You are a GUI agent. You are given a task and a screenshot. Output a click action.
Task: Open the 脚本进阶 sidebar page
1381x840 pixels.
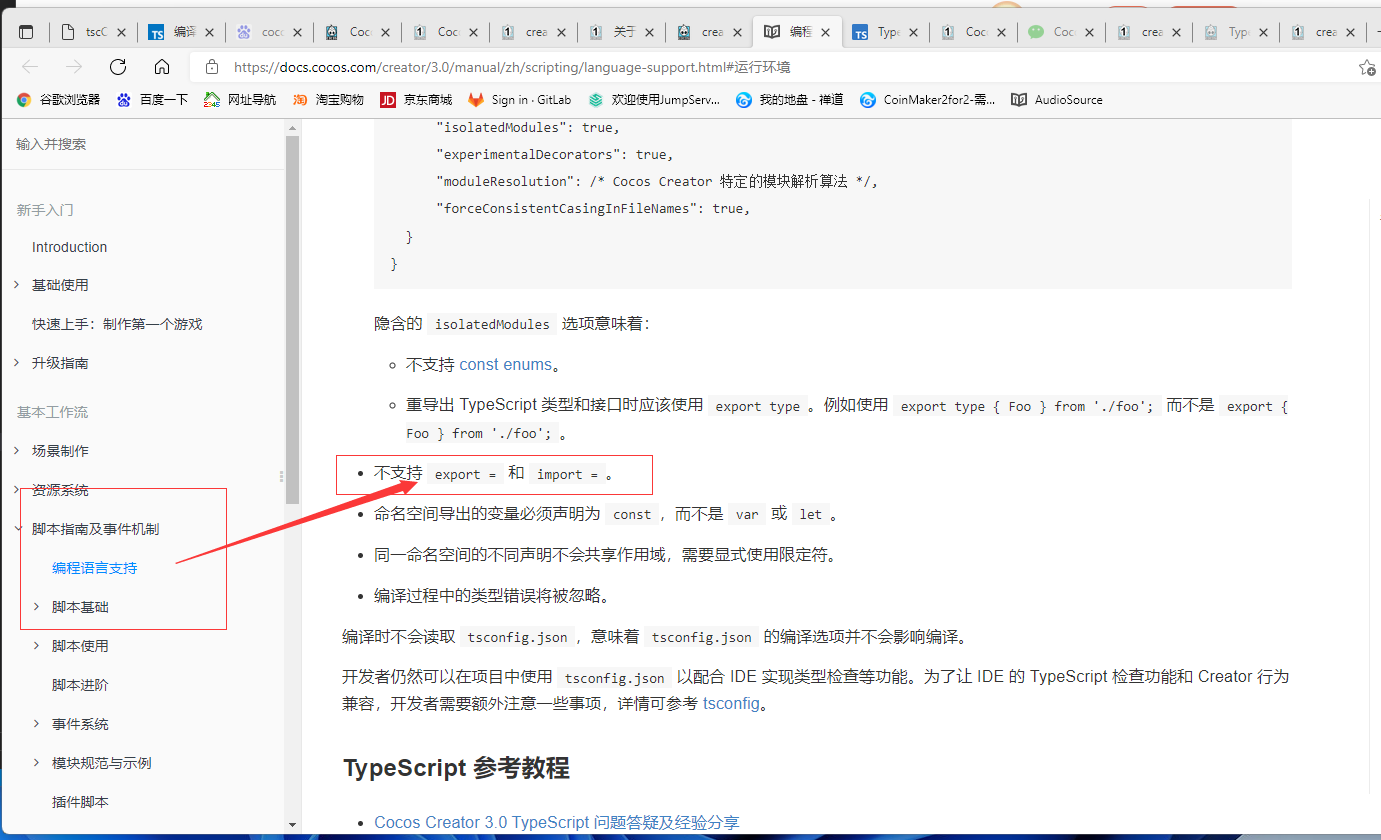click(80, 685)
